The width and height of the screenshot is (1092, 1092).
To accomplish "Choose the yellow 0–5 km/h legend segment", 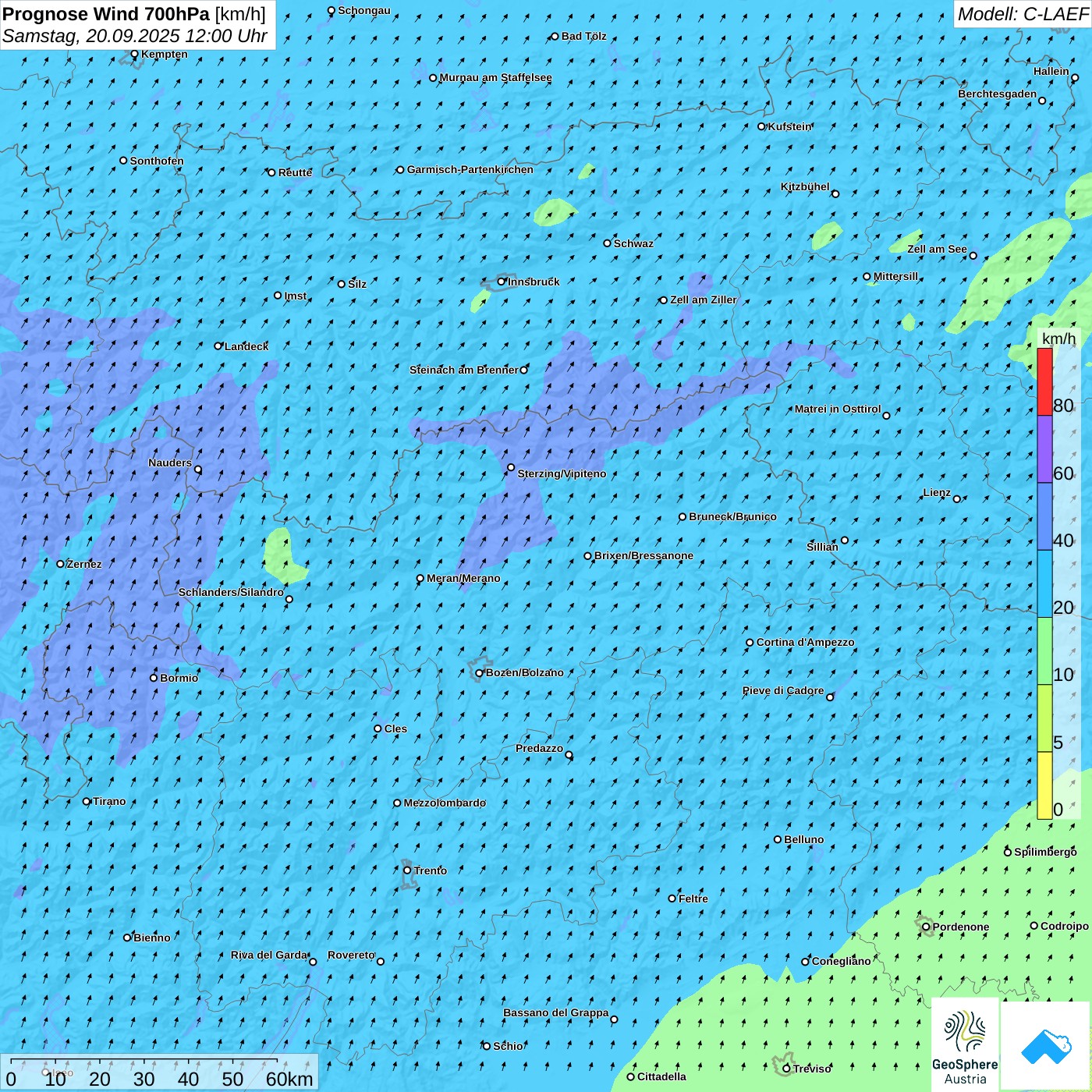I will pos(1044,785).
